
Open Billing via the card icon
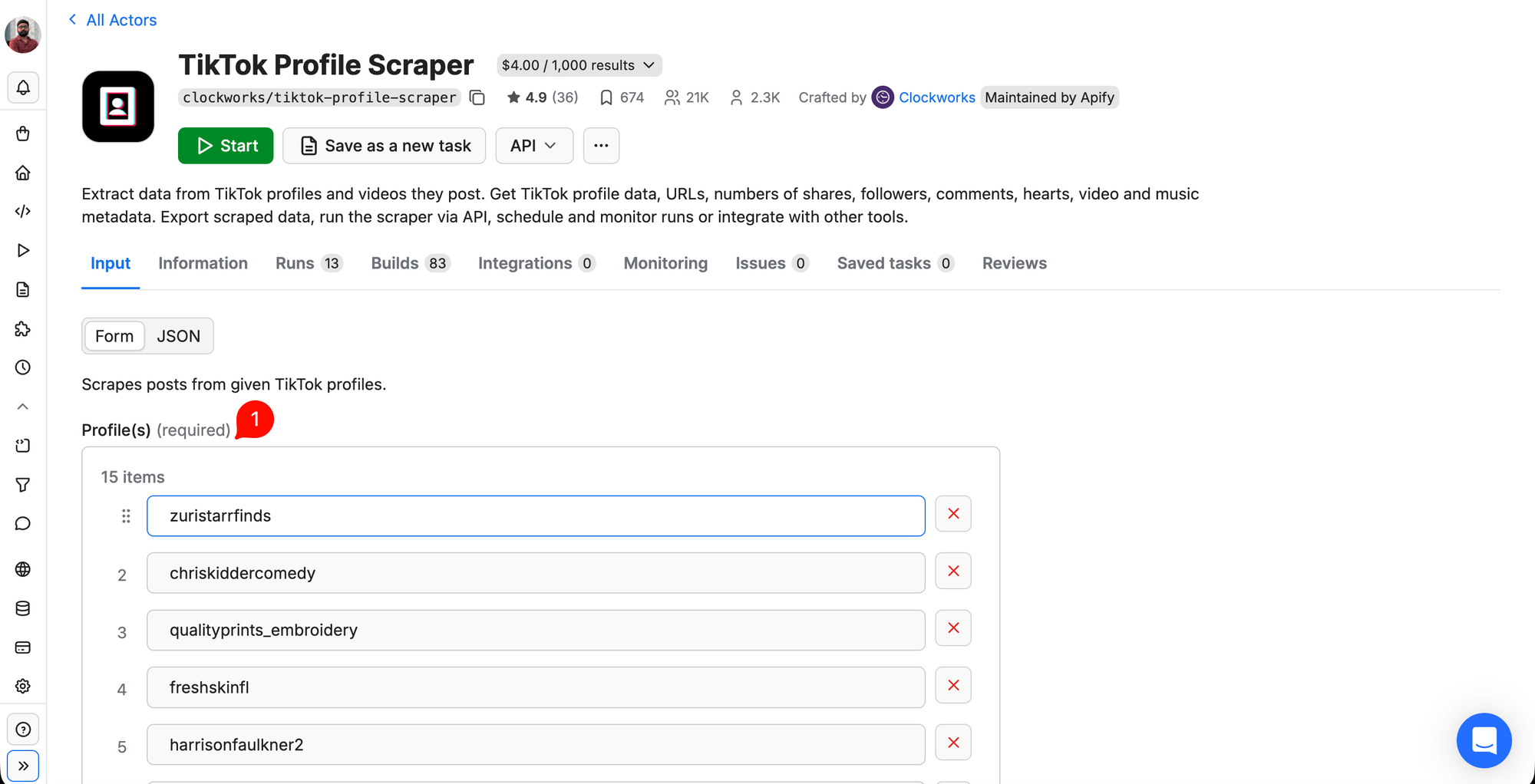(x=23, y=647)
